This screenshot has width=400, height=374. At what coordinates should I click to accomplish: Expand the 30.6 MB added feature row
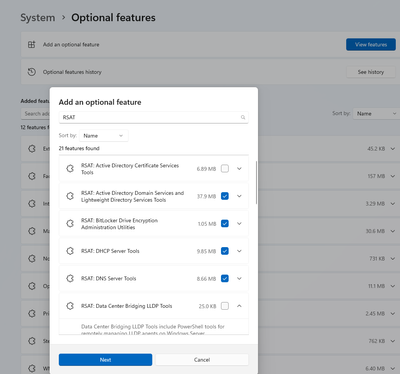point(393,231)
